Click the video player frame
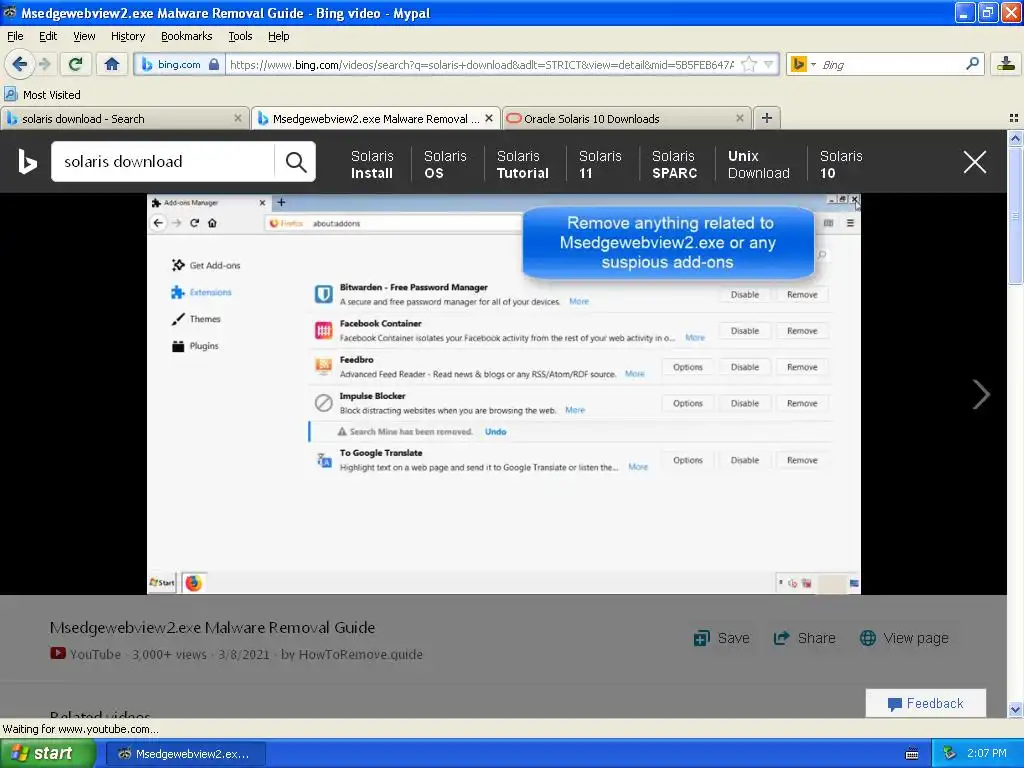 (504, 394)
